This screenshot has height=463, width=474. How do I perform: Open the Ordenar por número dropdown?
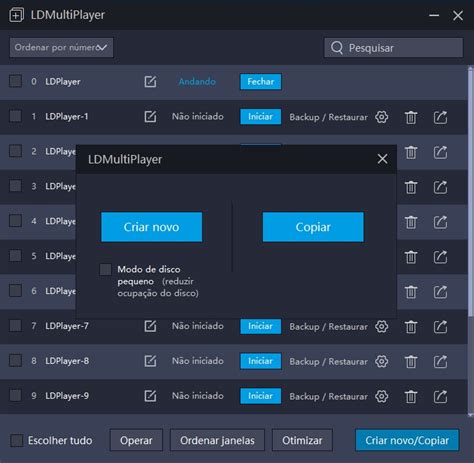click(x=61, y=48)
